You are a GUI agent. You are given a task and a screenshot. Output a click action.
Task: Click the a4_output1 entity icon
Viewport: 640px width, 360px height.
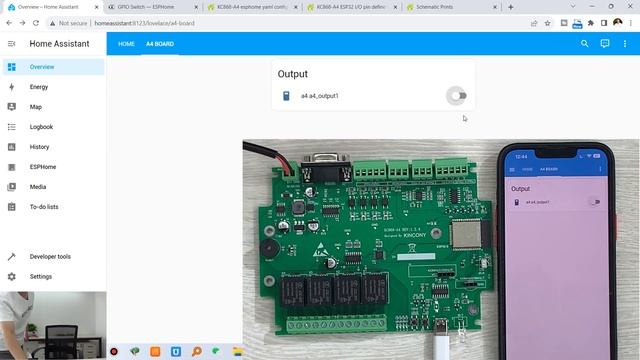click(x=286, y=96)
